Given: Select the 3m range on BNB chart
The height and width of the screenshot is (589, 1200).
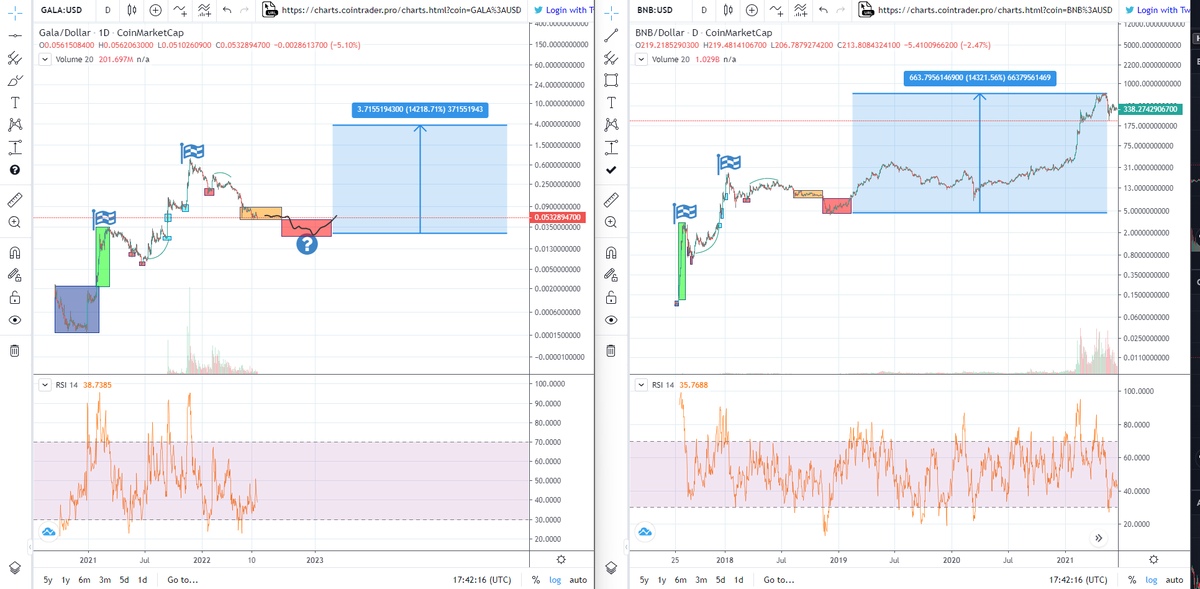Looking at the screenshot, I should coord(701,580).
